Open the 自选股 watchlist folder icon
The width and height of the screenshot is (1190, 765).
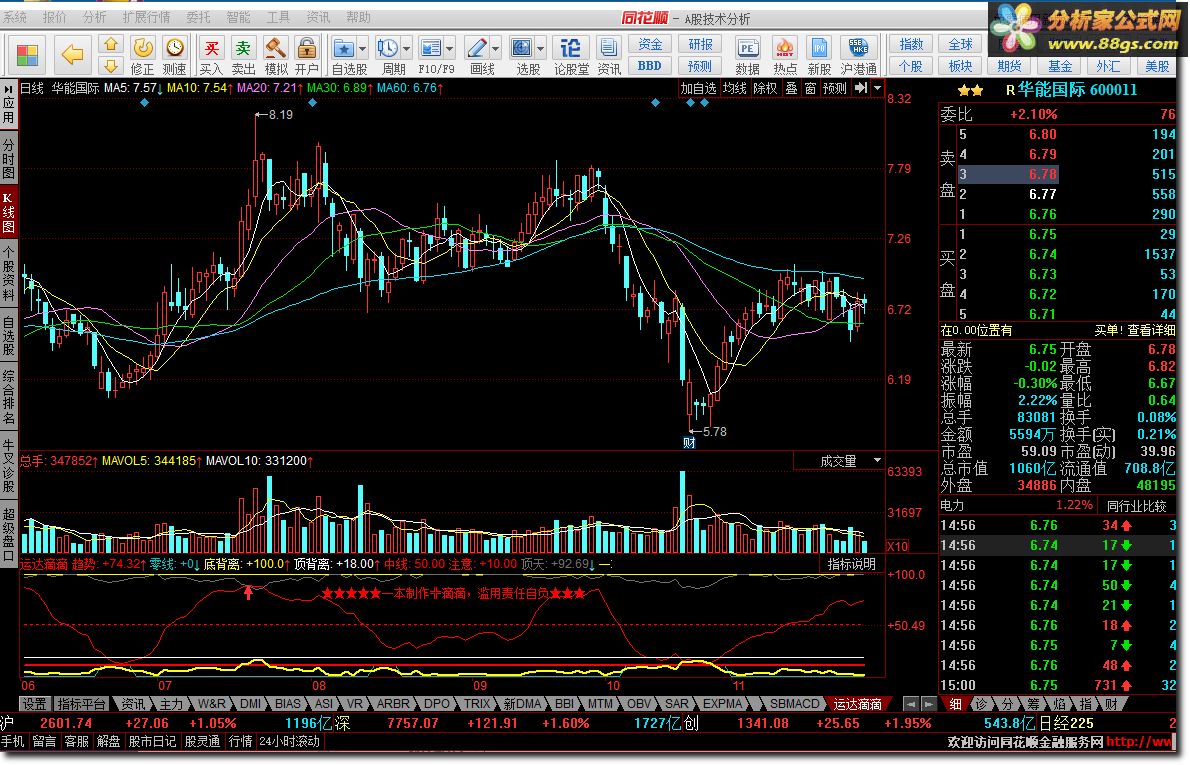[x=344, y=49]
